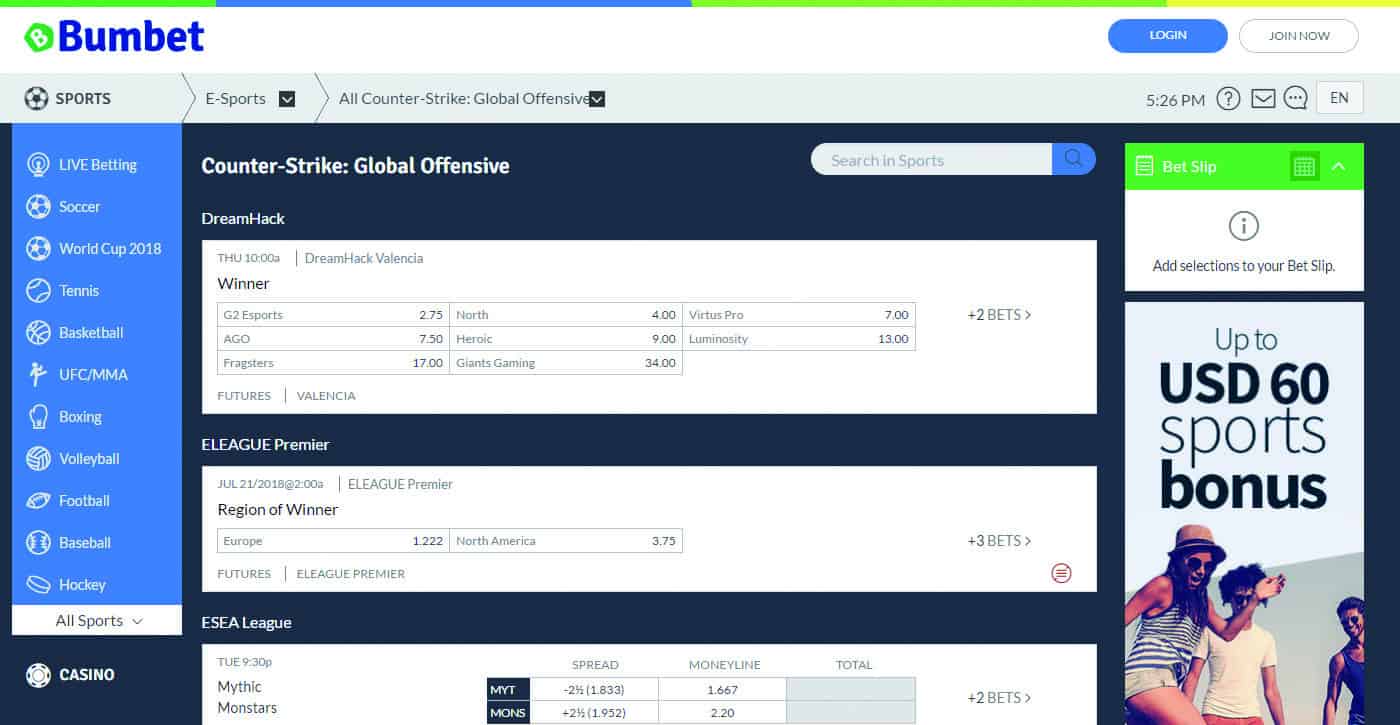The width and height of the screenshot is (1400, 725).
Task: Click the Basketball sidebar icon
Action: tap(38, 333)
